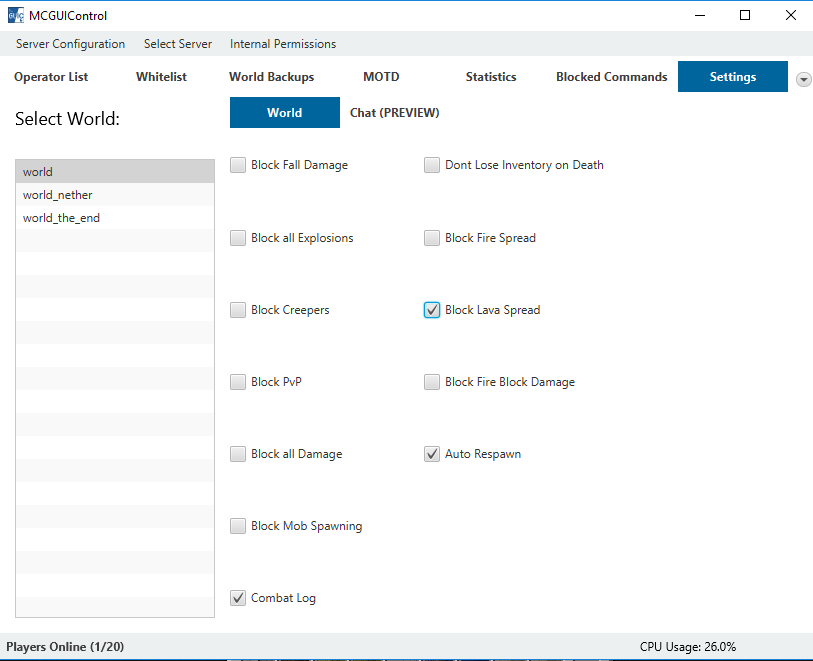This screenshot has width=813, height=661.
Task: Open the Select Server menu
Action: coord(178,44)
